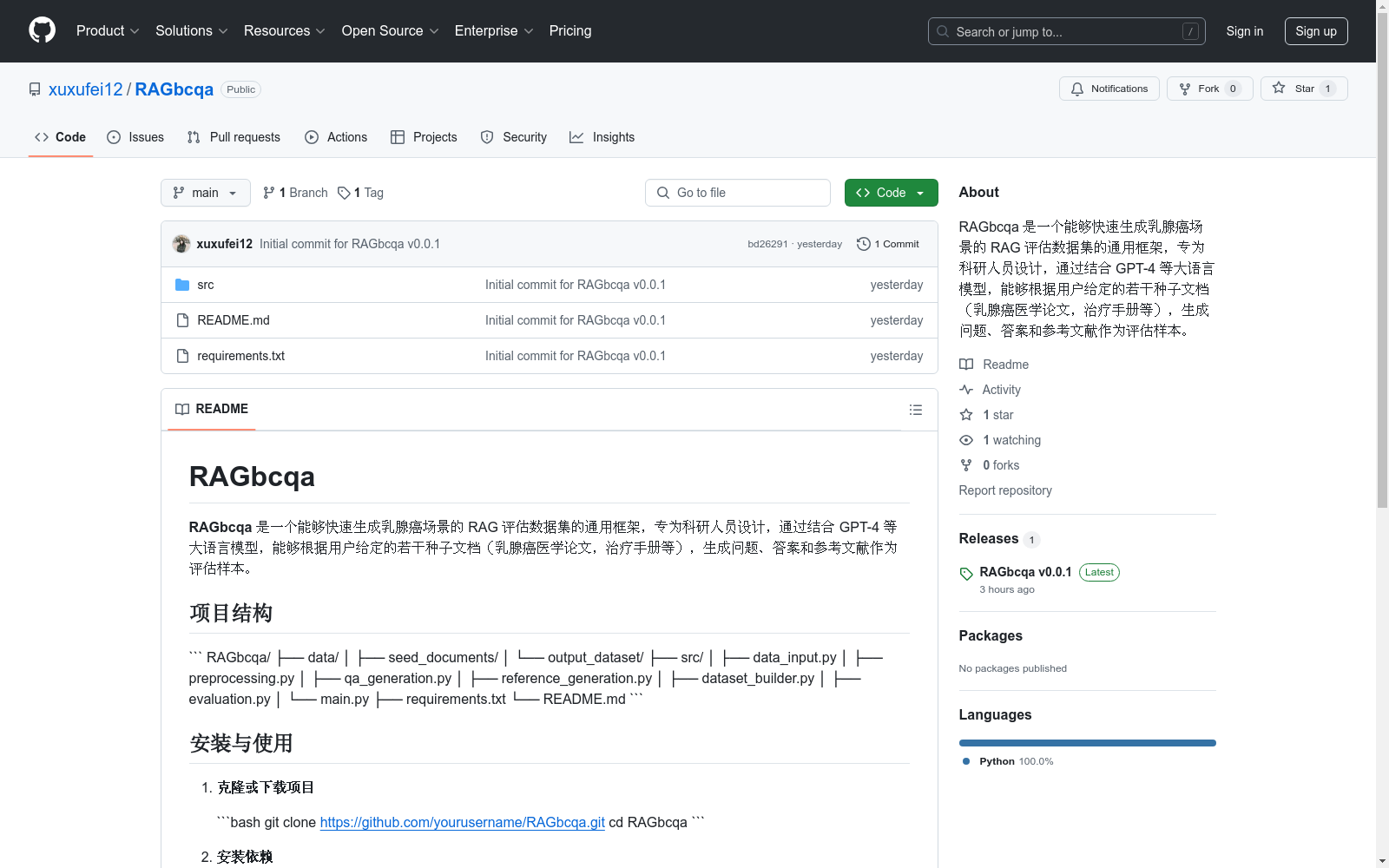The width and height of the screenshot is (1389, 868).
Task: Expand the Solutions menu
Action: click(191, 30)
